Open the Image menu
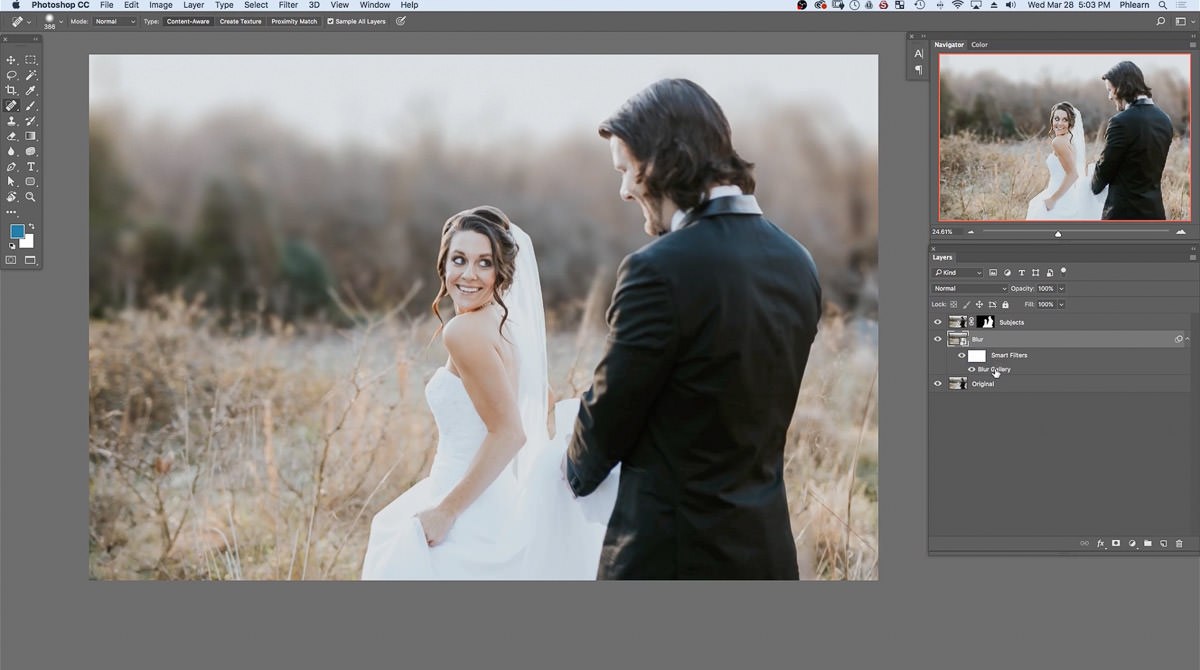Viewport: 1200px width, 670px height. [161, 5]
